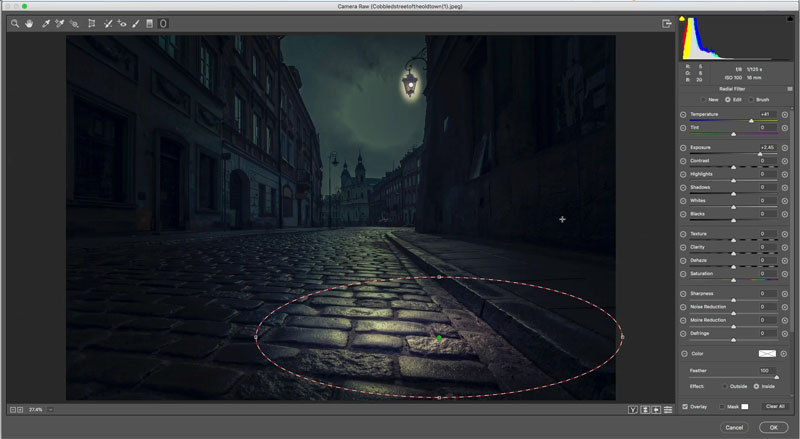Select the New radio button
Viewport: 800px width, 439px height.
(704, 100)
